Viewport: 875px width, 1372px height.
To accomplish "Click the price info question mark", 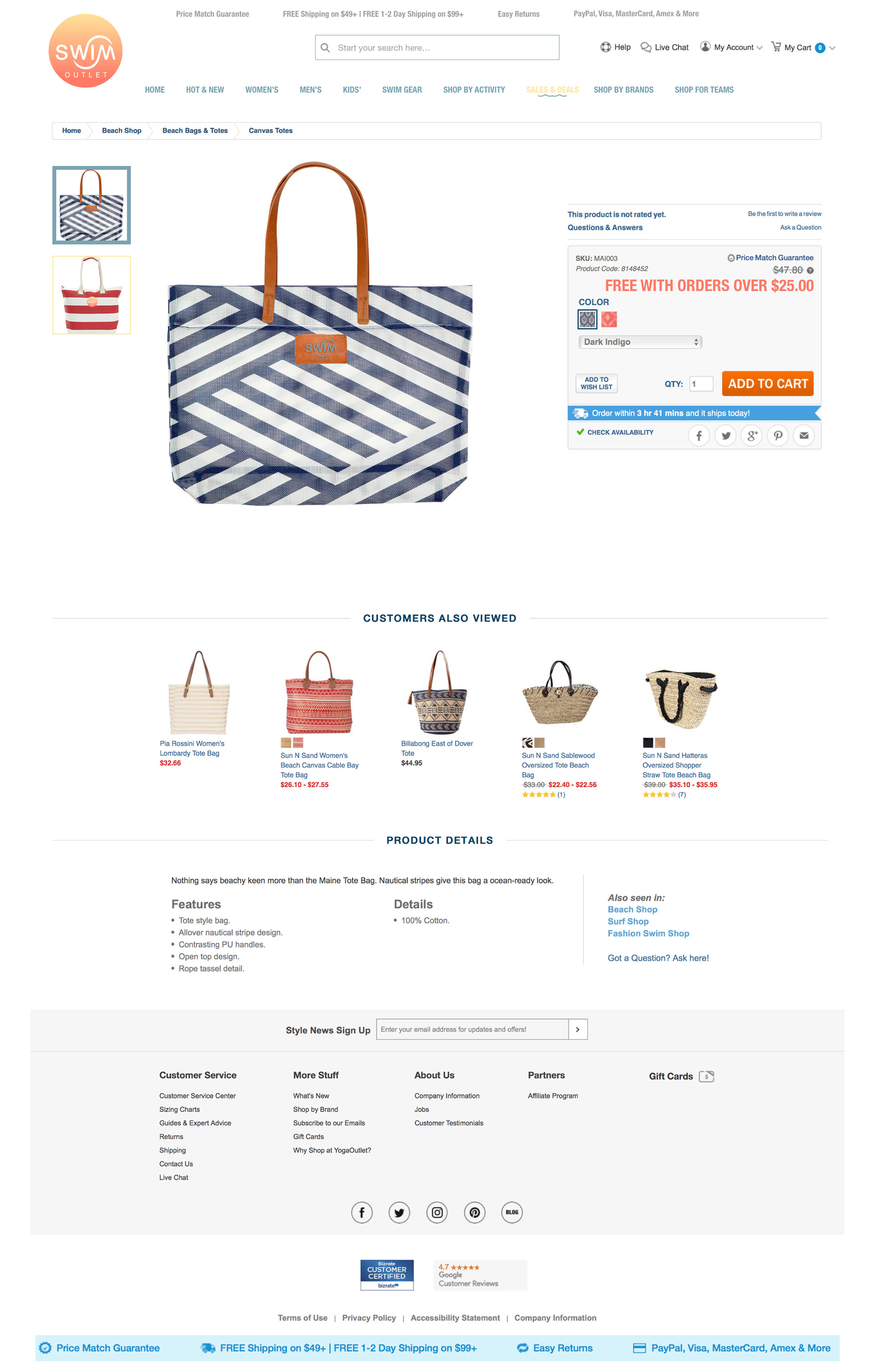I will (810, 271).
